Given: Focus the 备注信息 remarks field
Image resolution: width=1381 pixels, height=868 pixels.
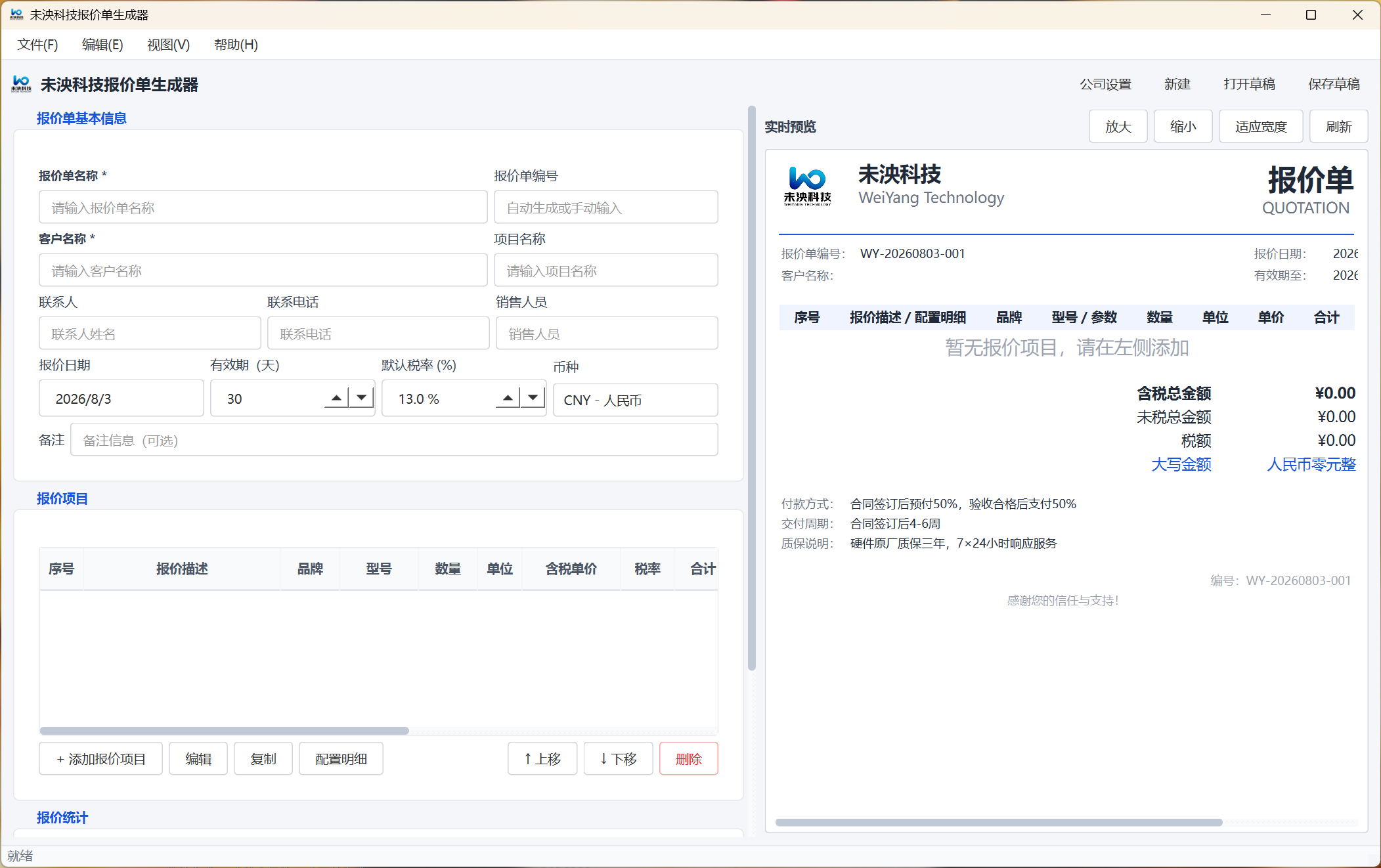Looking at the screenshot, I should 394,440.
